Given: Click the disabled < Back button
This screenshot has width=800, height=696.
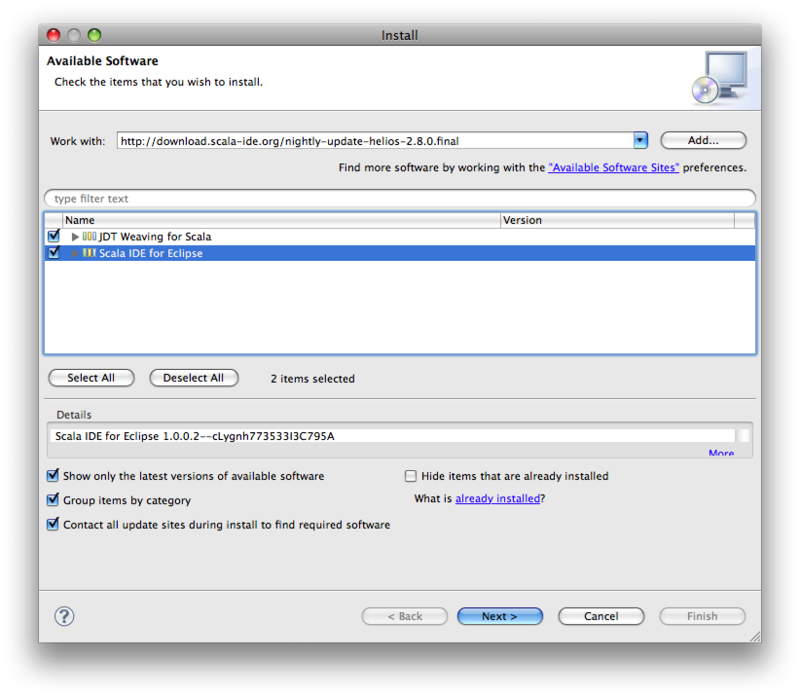Looking at the screenshot, I should (x=405, y=616).
